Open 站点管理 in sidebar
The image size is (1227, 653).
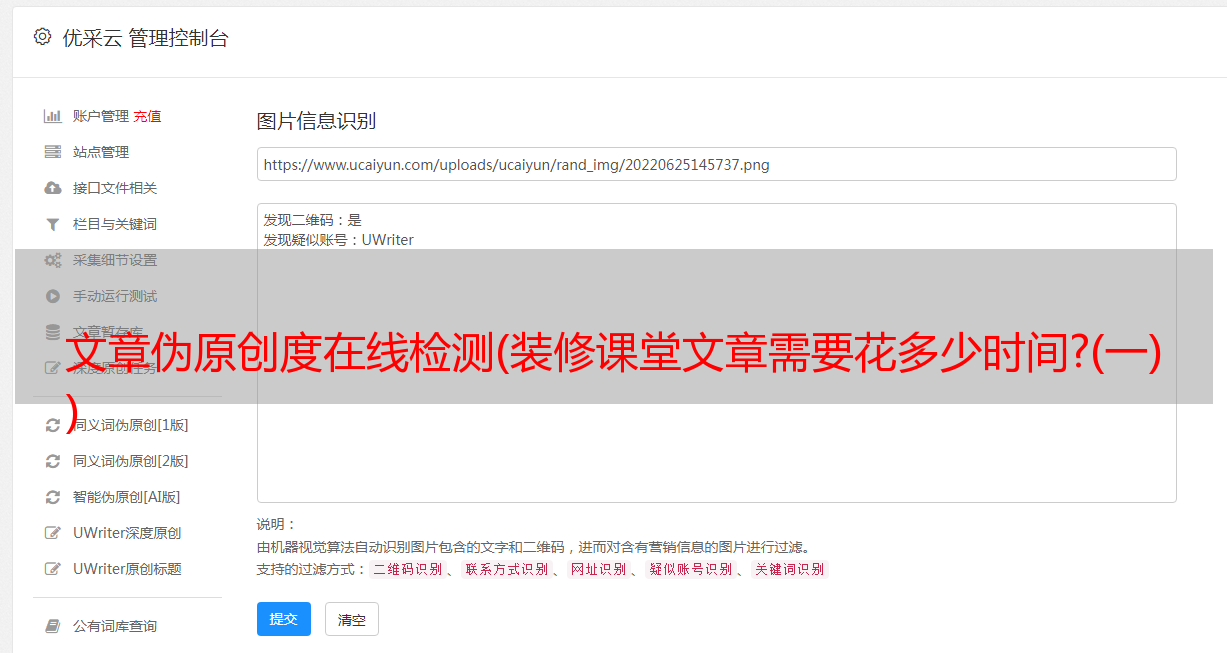point(101,152)
